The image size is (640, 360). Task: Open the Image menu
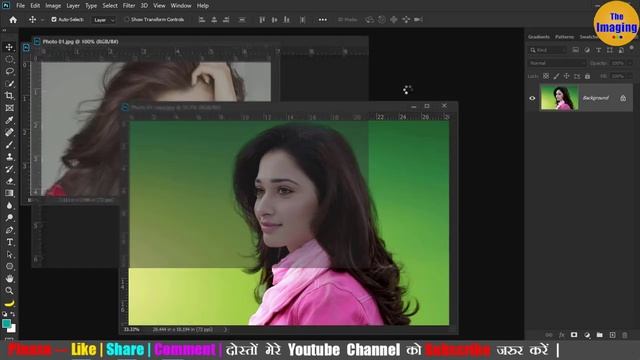(53, 6)
